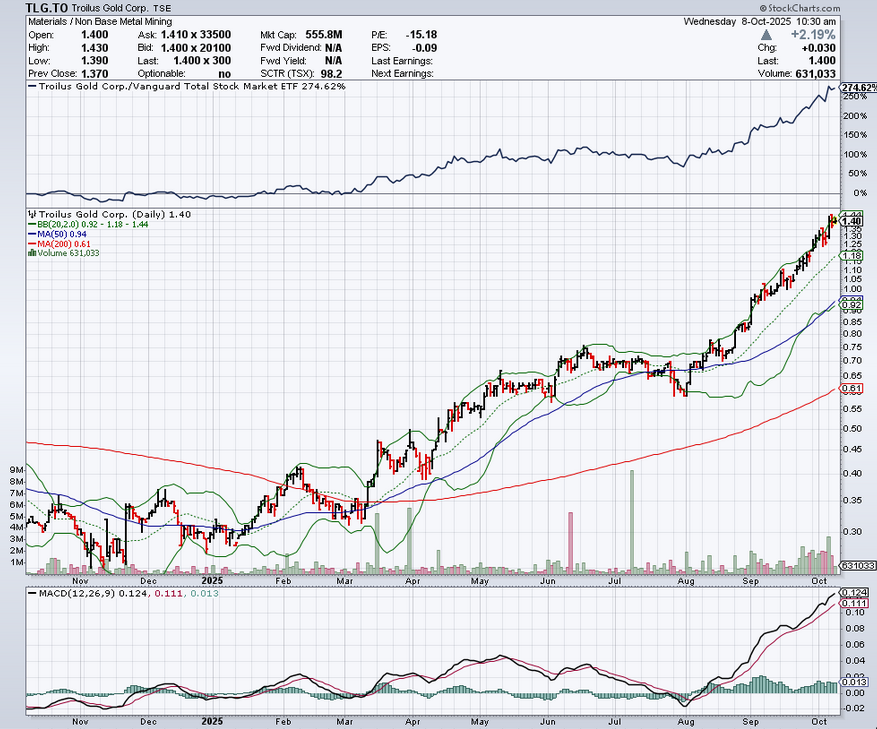Click the 1.40 last price tag on price axis
The height and width of the screenshot is (729, 877).
[x=851, y=221]
